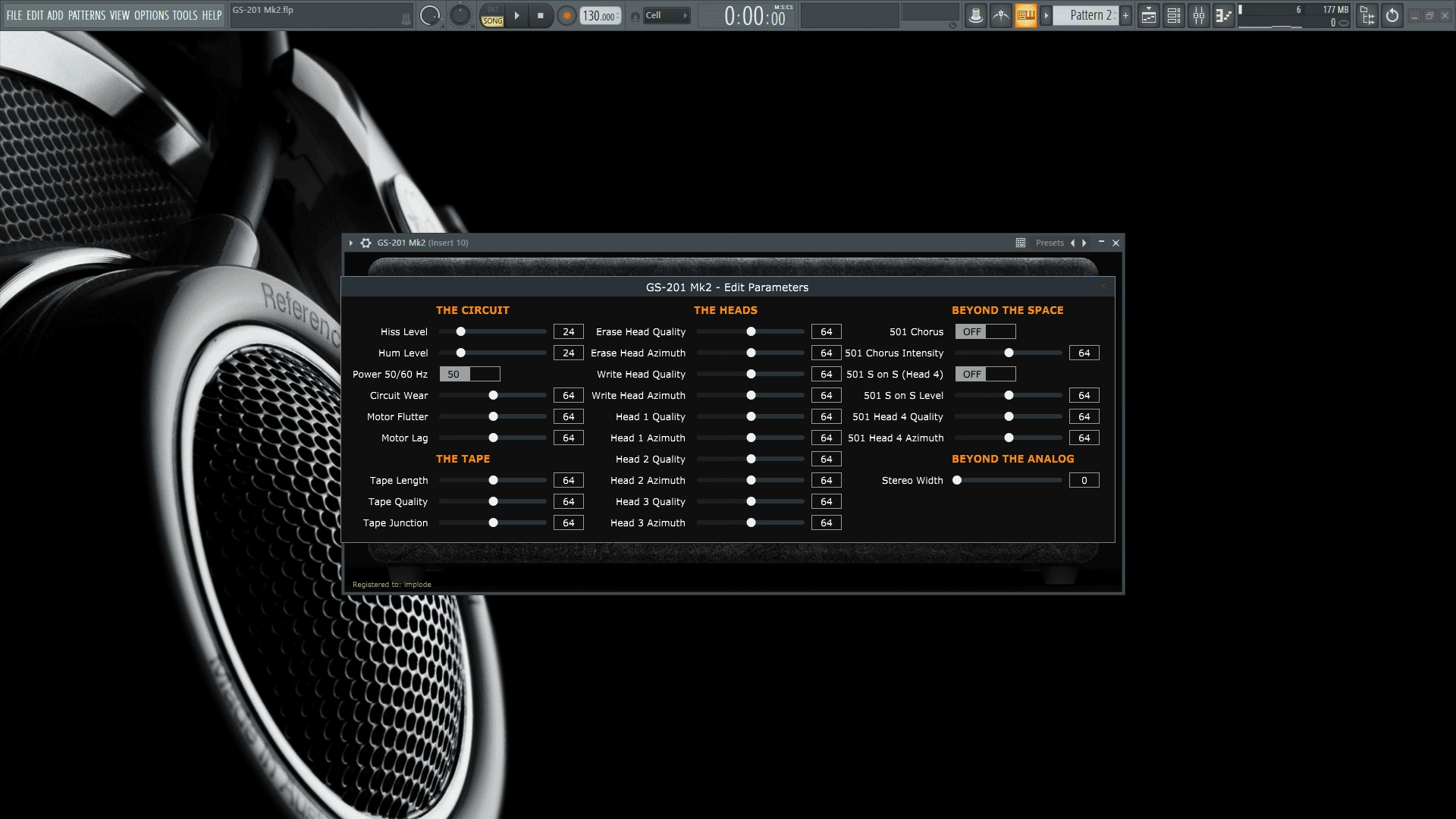Open the hint bar knob icon
The image size is (1456, 819).
(406, 20)
